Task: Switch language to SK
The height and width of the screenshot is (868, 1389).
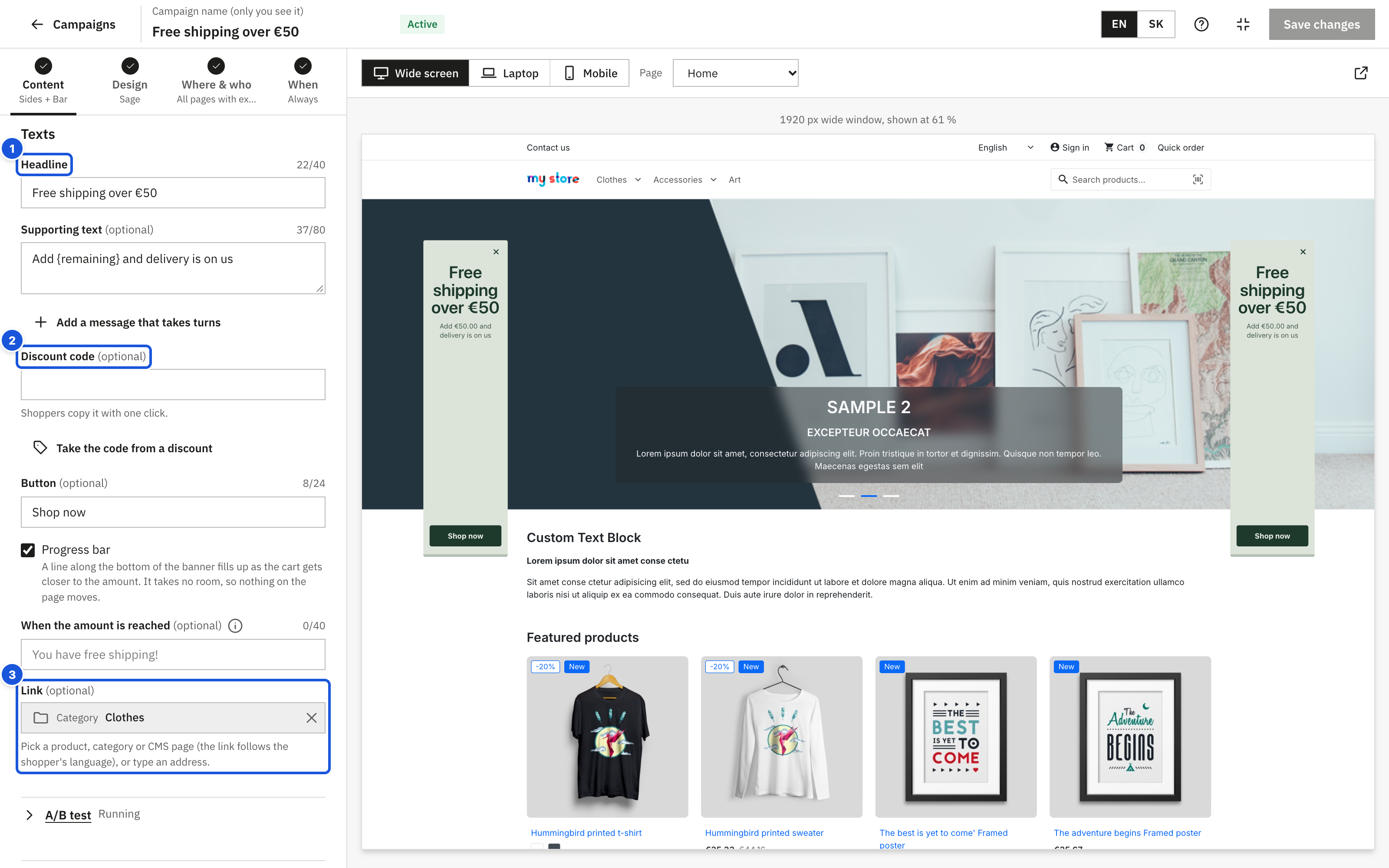Action: pyautogui.click(x=1156, y=24)
